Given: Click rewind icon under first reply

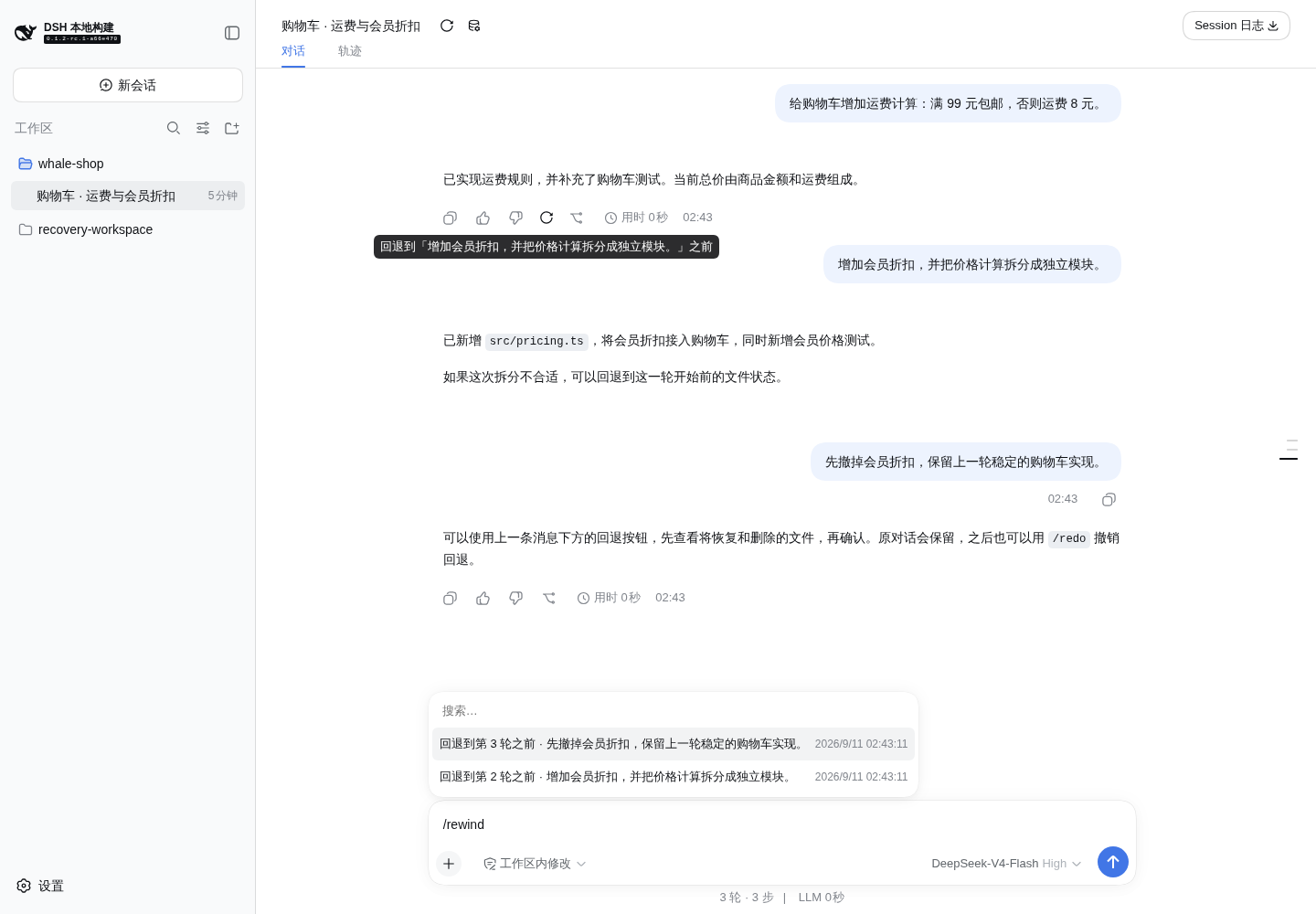Looking at the screenshot, I should pos(547,218).
